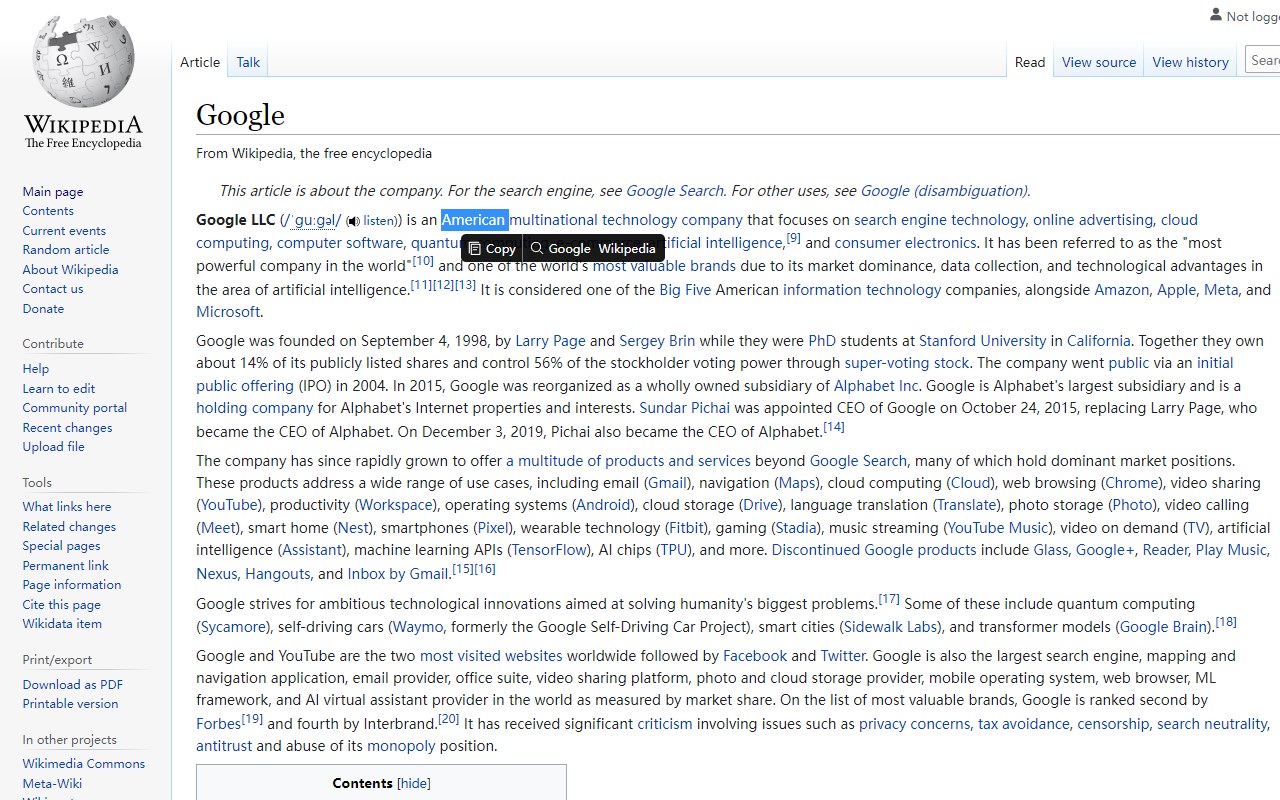1280x800 pixels.
Task: Get the Permanent link
Action: (x=66, y=566)
